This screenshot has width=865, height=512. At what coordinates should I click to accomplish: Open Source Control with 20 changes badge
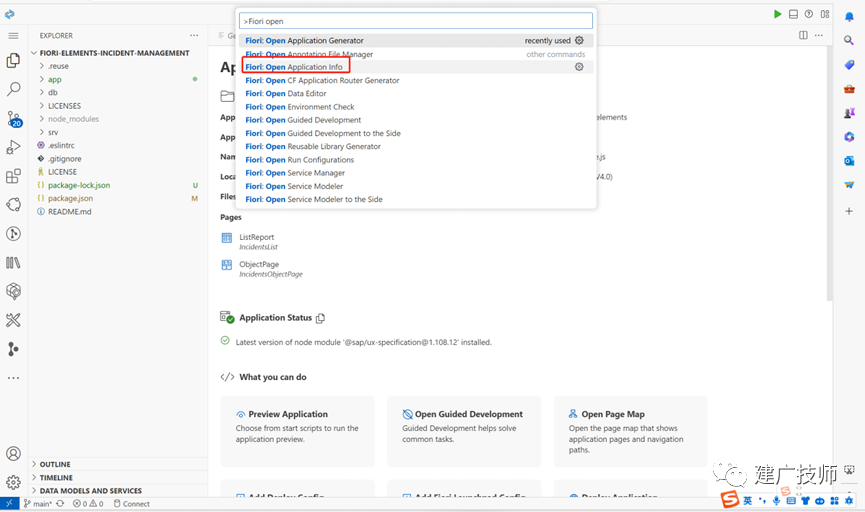coord(13,118)
